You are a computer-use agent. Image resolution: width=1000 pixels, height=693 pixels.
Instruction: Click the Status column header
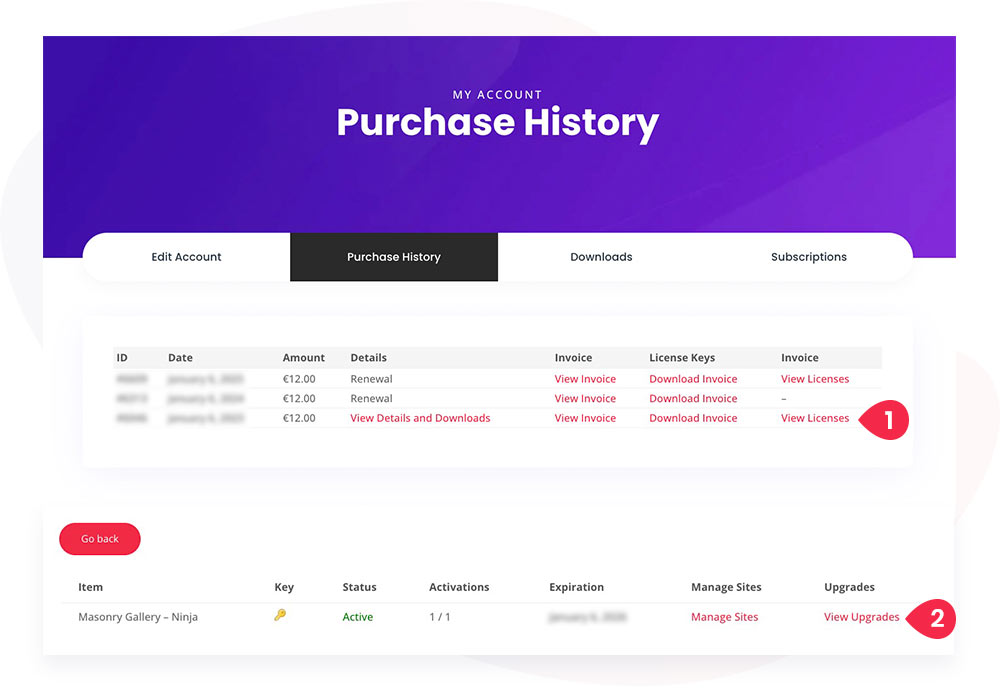click(359, 587)
